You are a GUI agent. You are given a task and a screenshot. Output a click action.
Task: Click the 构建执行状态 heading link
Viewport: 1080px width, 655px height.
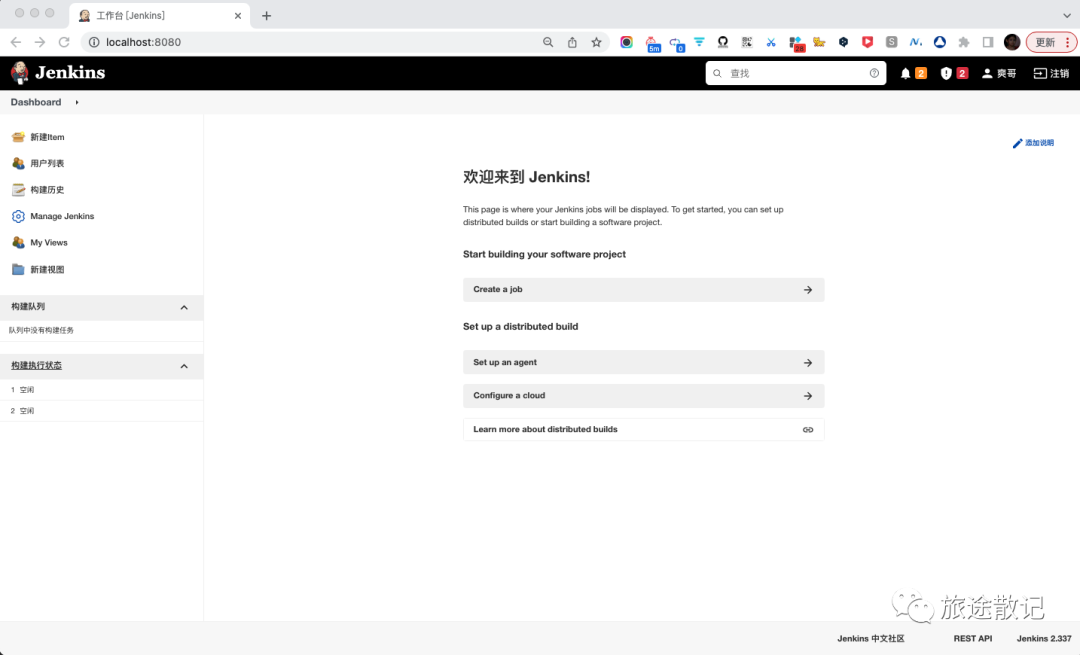[x=37, y=366]
